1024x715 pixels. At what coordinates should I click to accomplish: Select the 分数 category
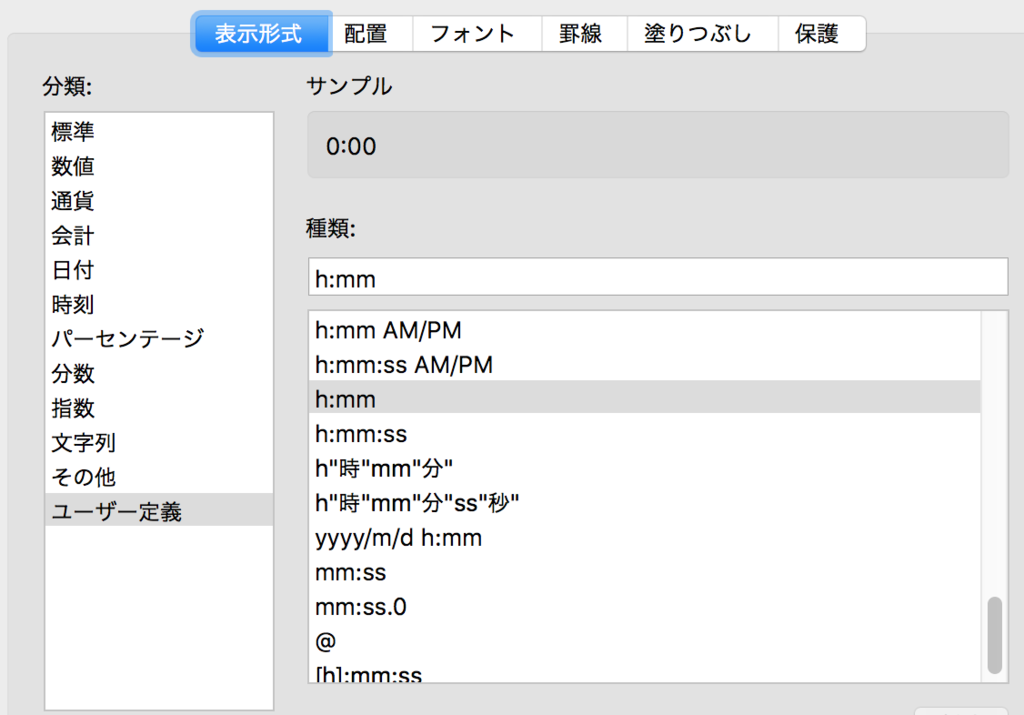(159, 373)
